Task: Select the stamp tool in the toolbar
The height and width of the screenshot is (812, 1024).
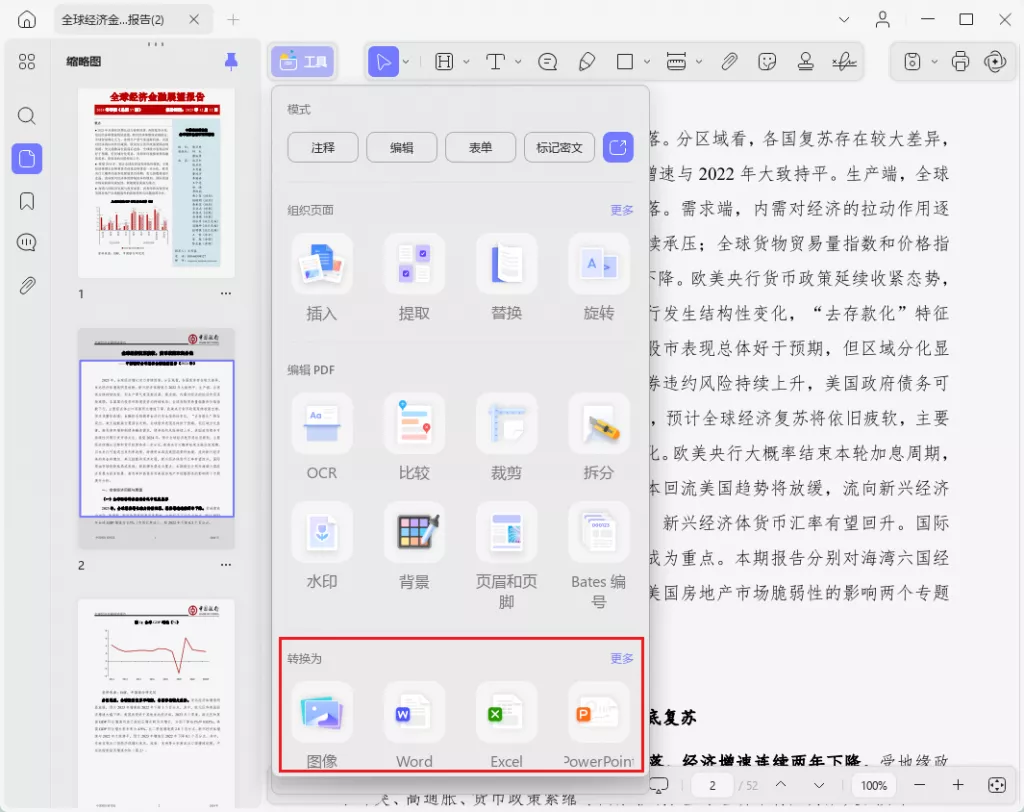Action: 805,61
